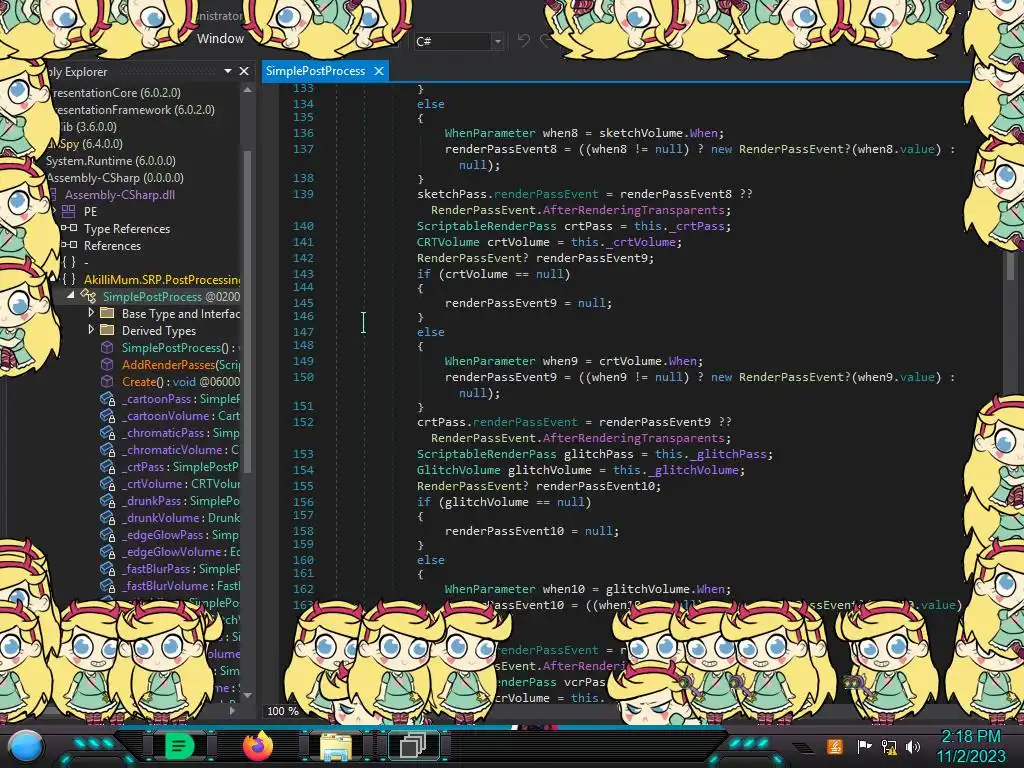Click the stacked windows taskbar icon

point(413,746)
